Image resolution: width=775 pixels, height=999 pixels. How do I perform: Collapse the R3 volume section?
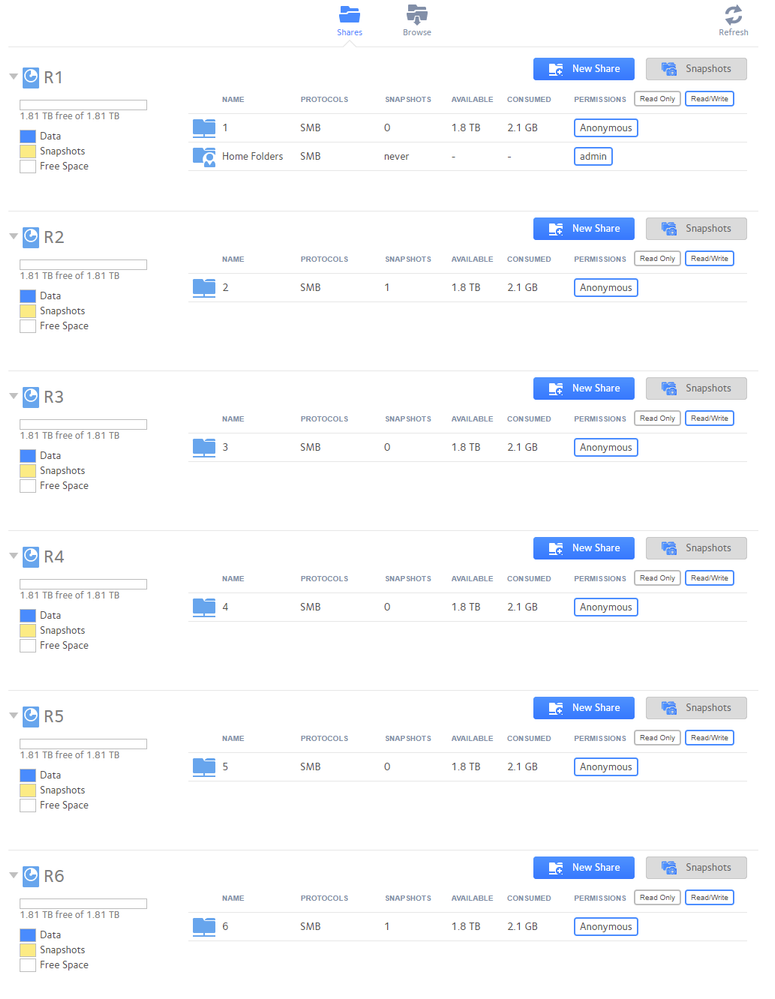point(13,397)
